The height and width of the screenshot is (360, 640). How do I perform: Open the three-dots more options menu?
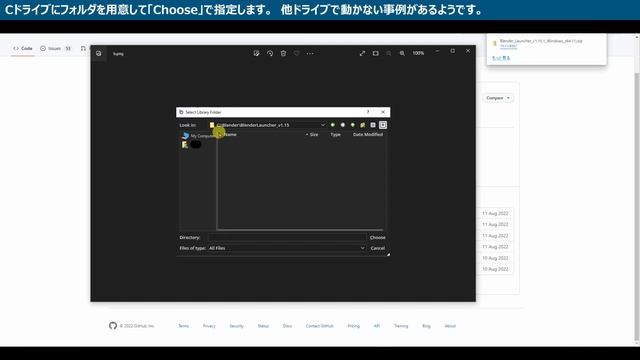coord(310,53)
